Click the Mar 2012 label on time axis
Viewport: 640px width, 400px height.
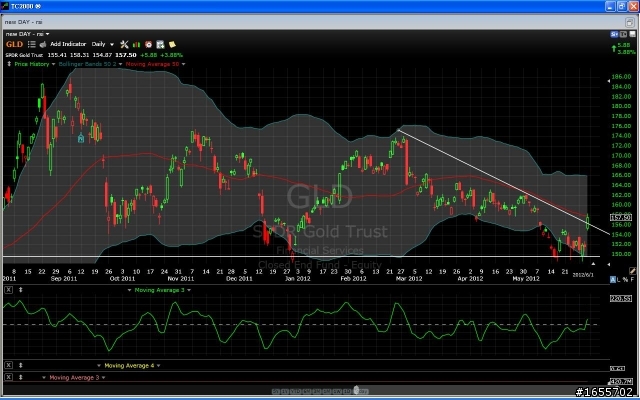point(409,278)
